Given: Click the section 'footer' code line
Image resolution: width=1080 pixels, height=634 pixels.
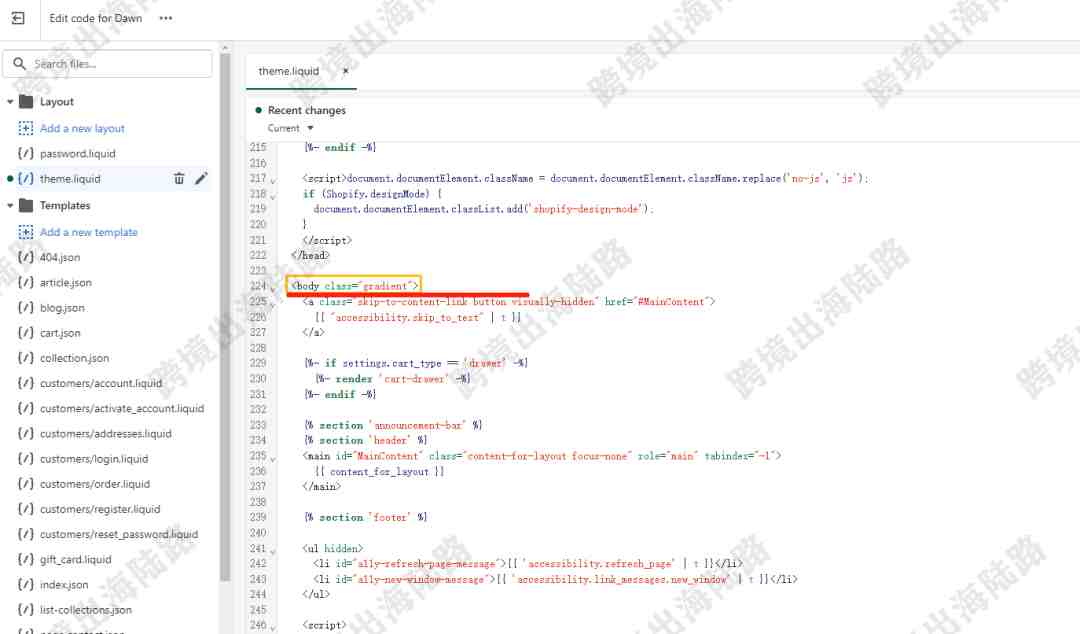Looking at the screenshot, I should click(x=365, y=517).
